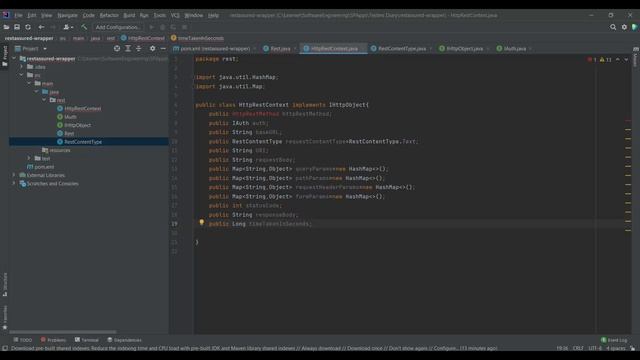Click the Save All toolbar icon
The image size is (640, 360).
click(17, 27)
